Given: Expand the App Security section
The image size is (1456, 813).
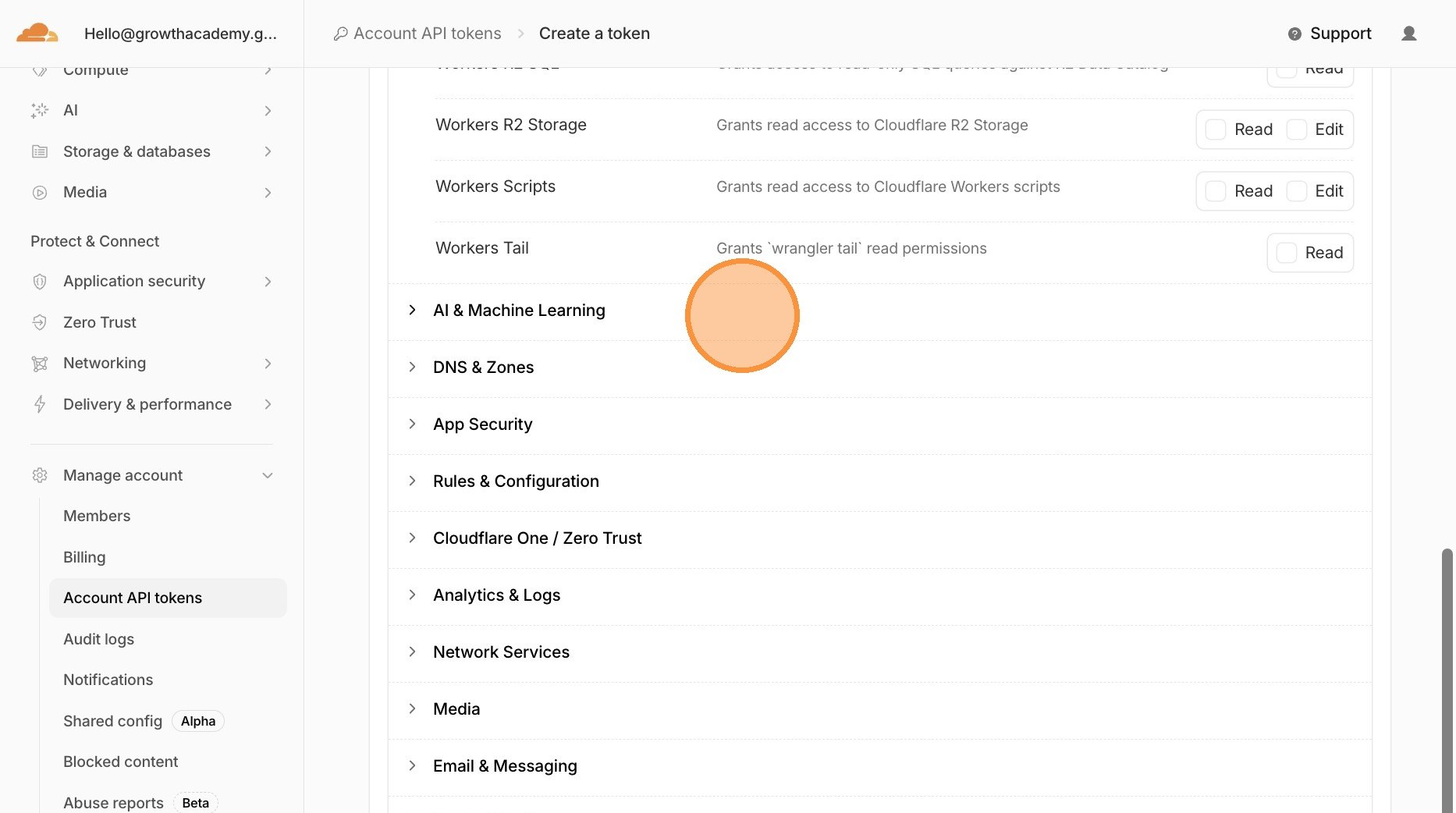Looking at the screenshot, I should pos(879,424).
